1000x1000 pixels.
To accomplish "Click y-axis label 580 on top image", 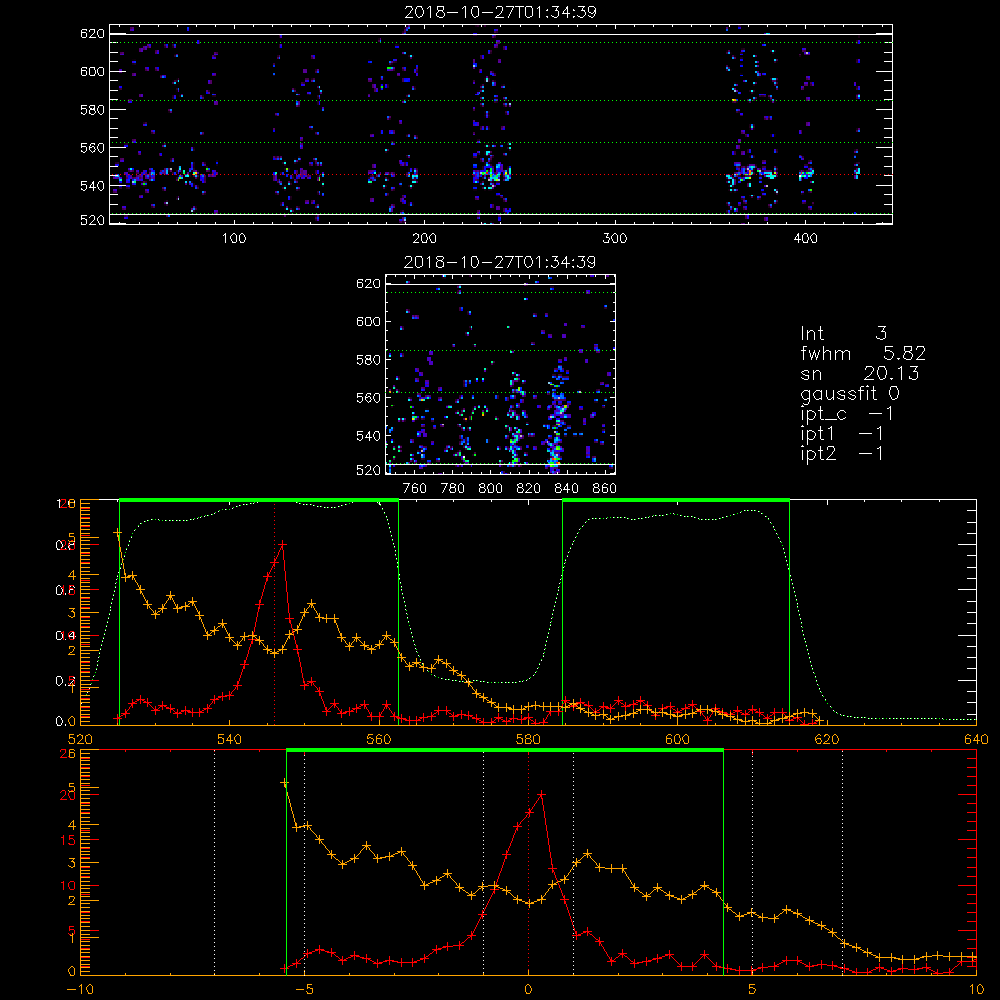I will [x=92, y=110].
